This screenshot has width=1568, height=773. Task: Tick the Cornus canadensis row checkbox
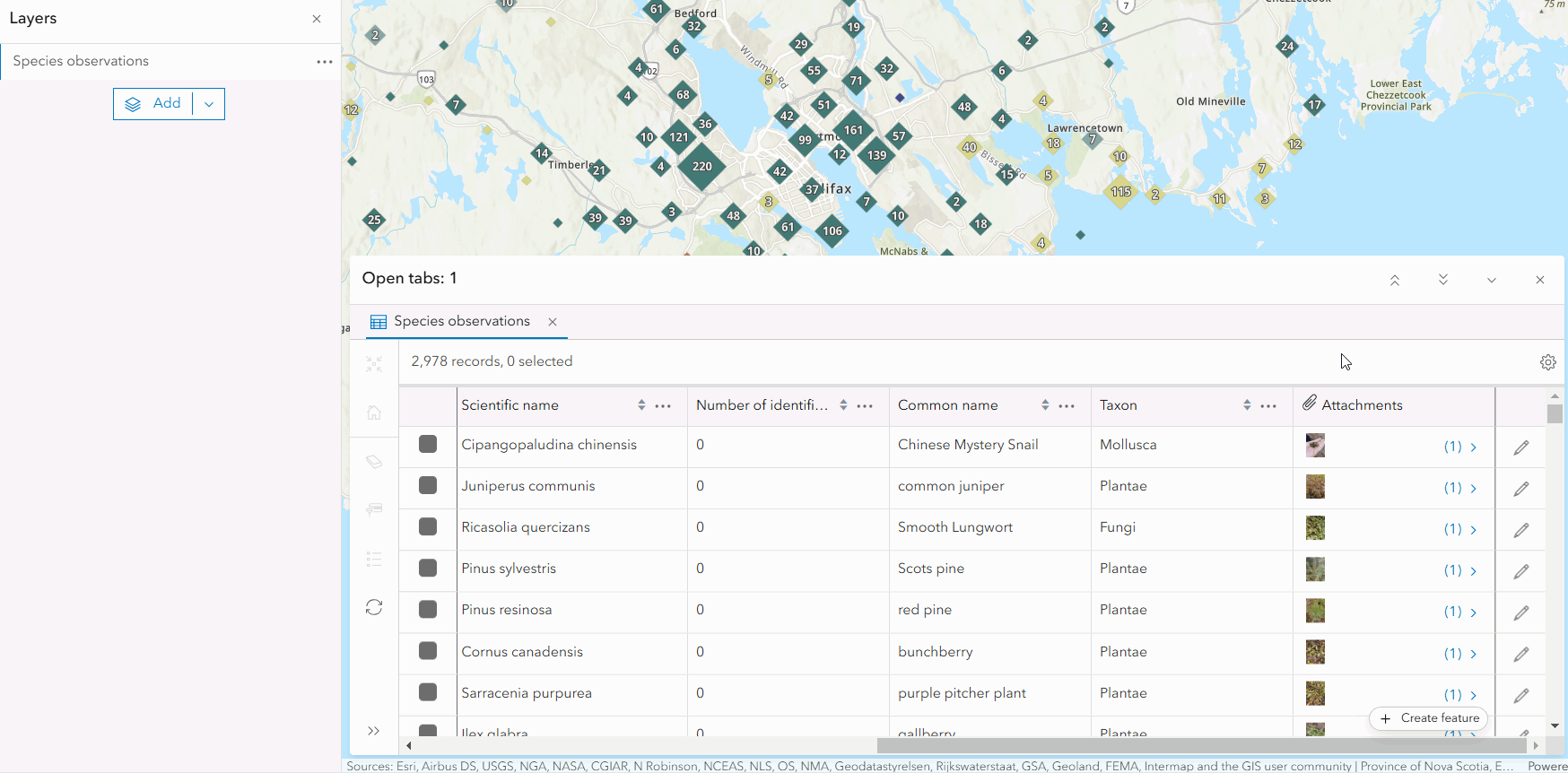[x=428, y=651]
